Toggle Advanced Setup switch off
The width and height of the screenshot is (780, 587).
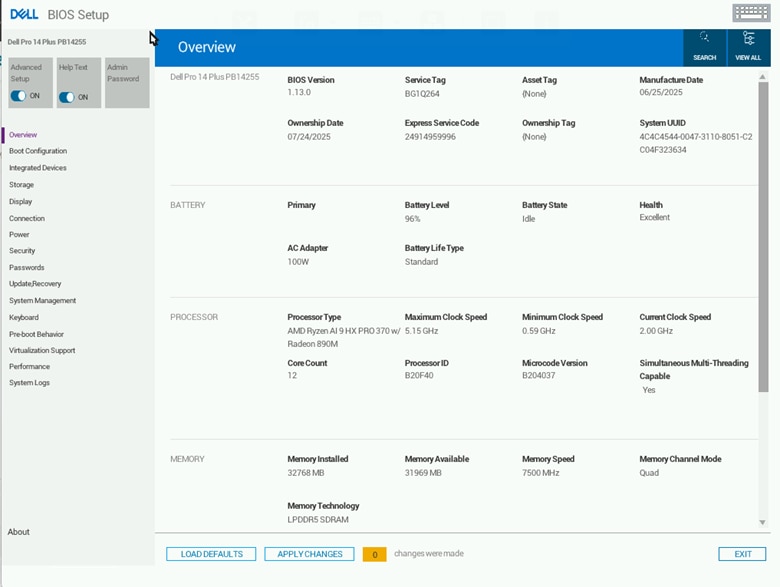(x=18, y=96)
